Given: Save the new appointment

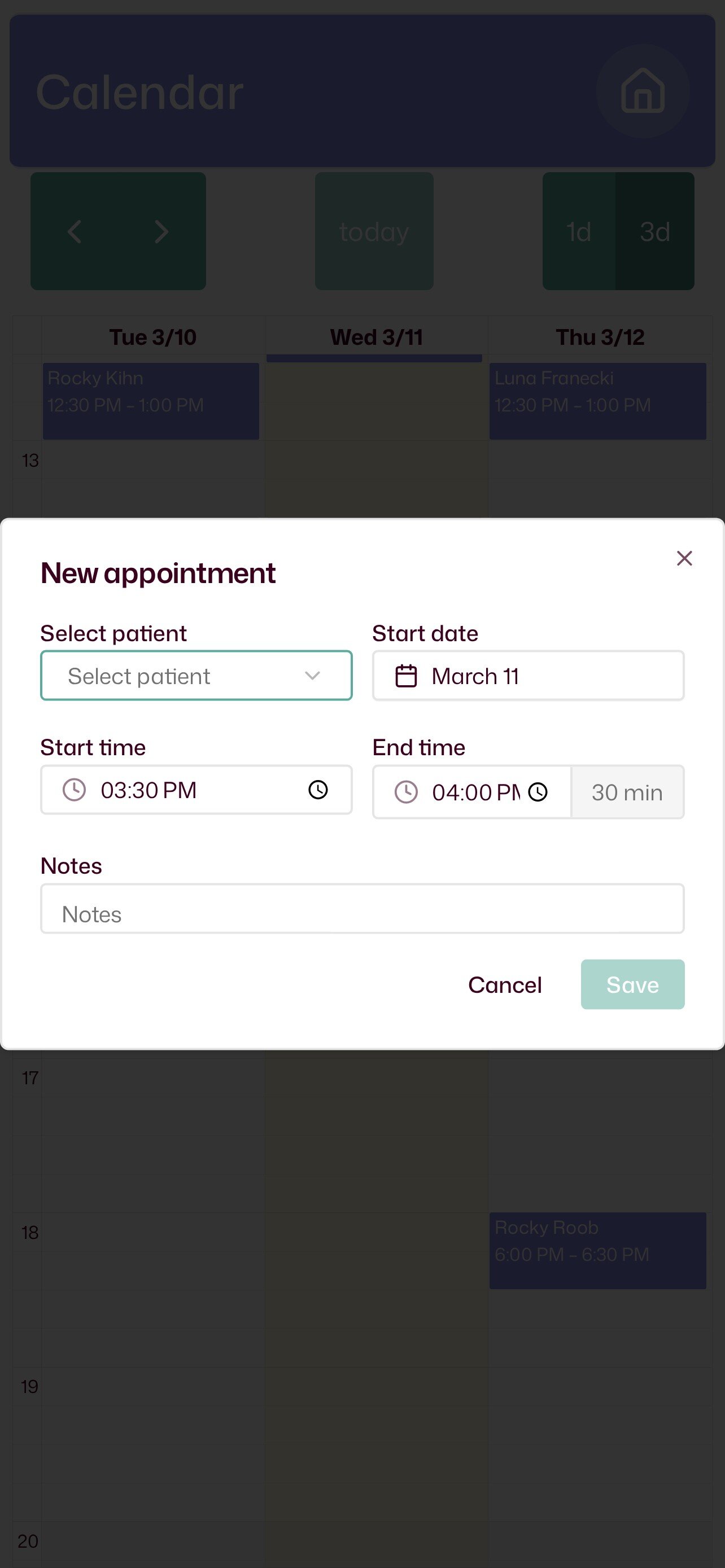Looking at the screenshot, I should click(632, 984).
